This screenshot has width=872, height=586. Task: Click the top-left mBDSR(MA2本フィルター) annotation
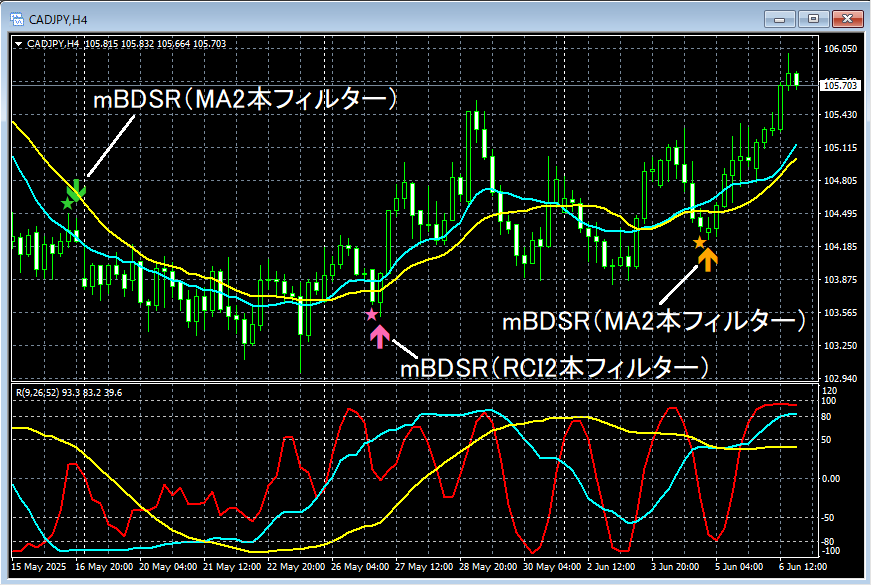(x=245, y=99)
